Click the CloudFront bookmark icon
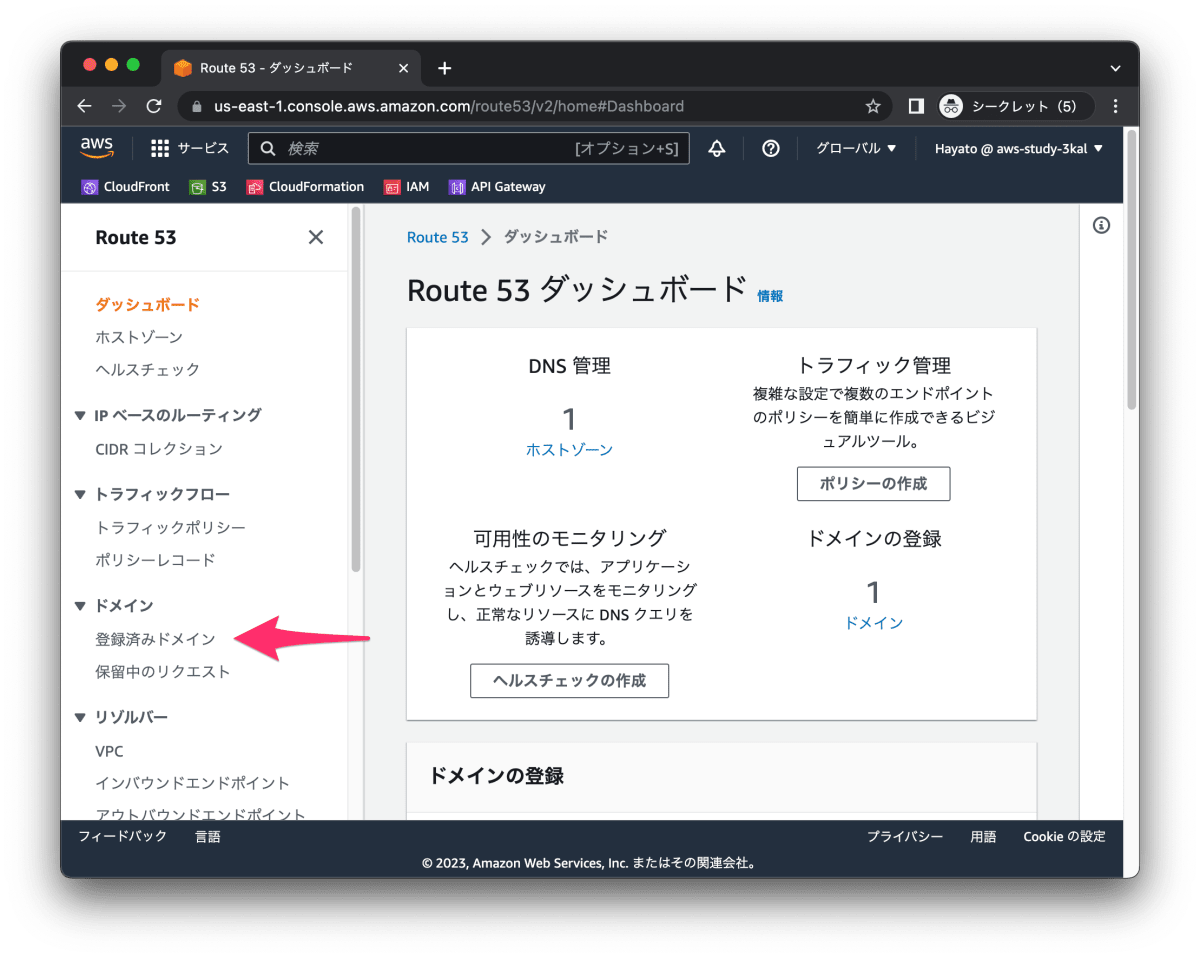 [90, 187]
